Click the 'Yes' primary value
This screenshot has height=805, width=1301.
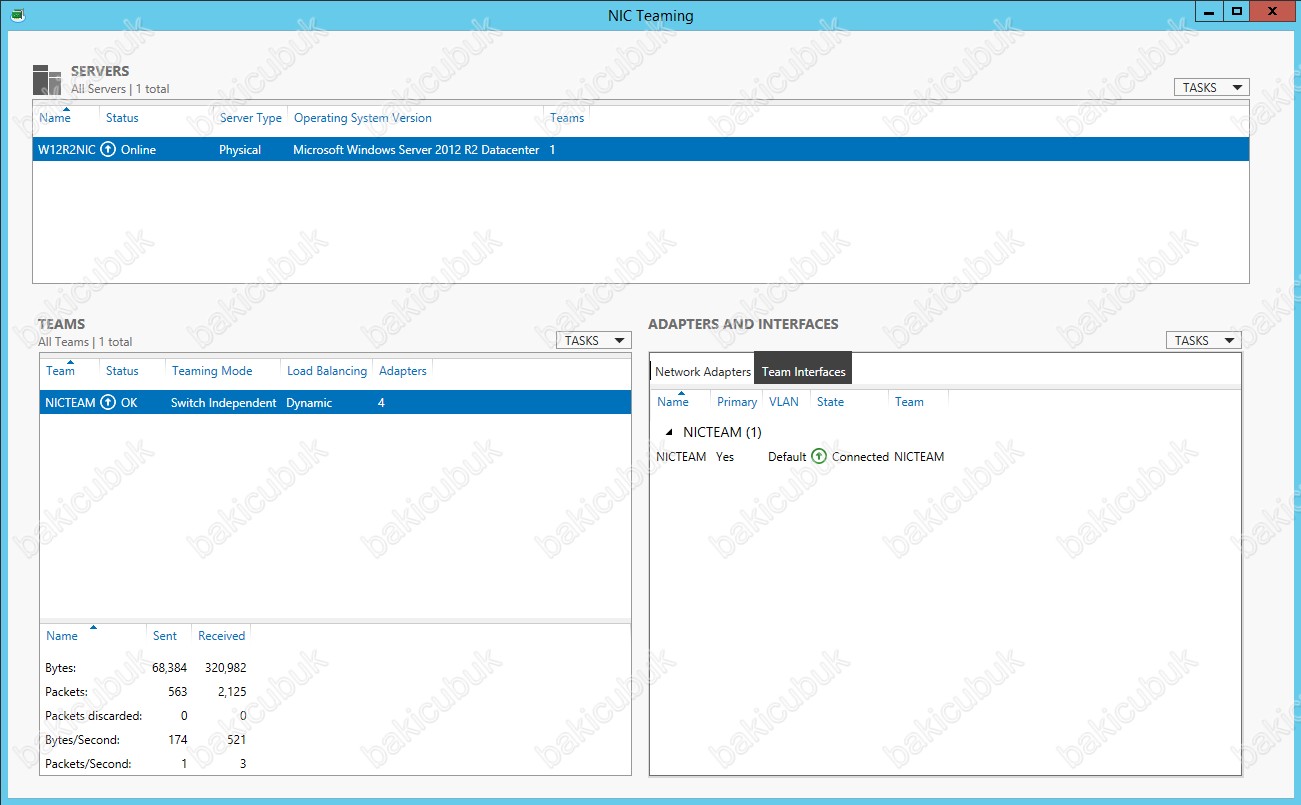coord(725,456)
